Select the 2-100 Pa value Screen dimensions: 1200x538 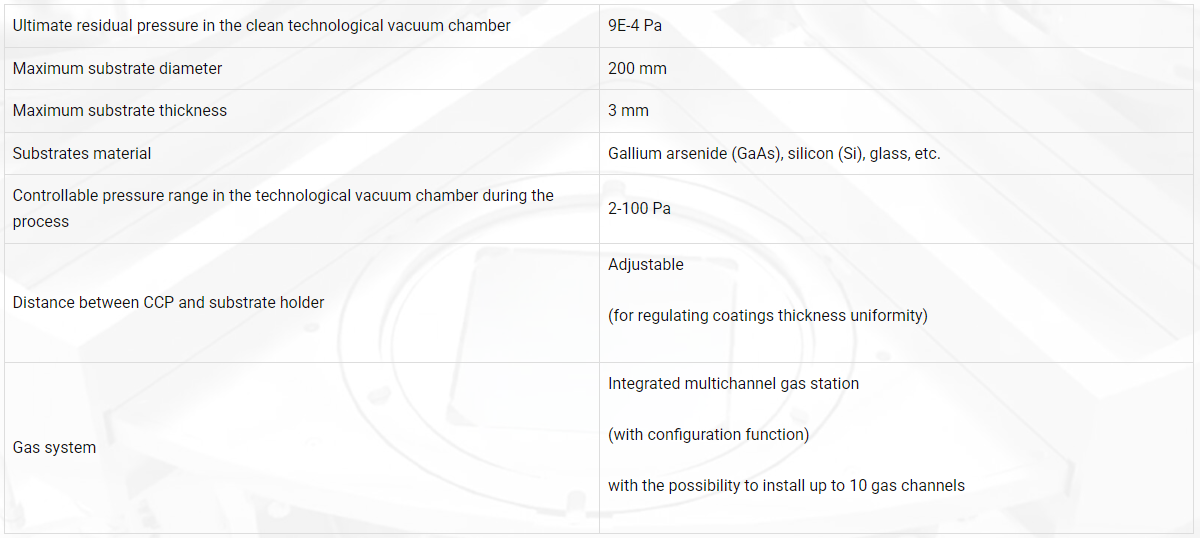point(639,209)
